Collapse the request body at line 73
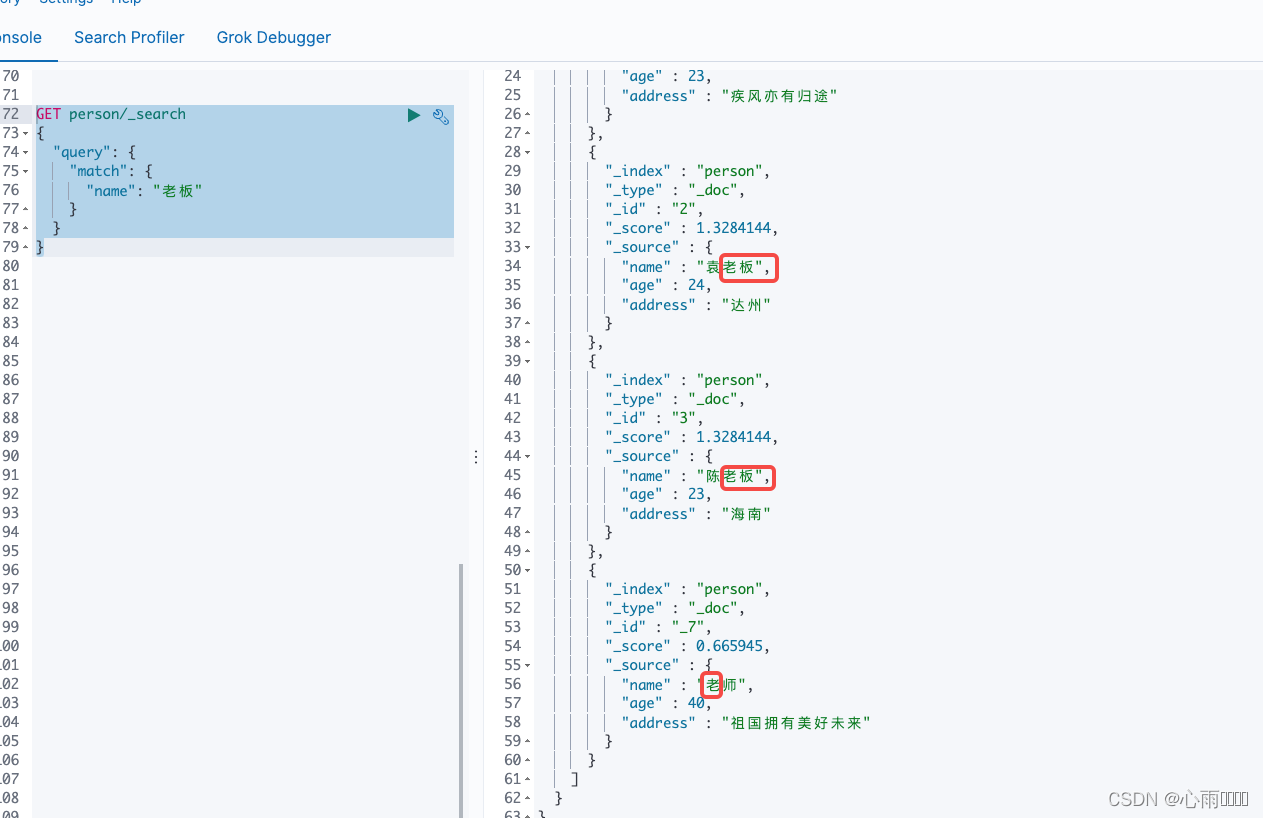Screen dimensions: 1263x818 pyautogui.click(x=25, y=133)
